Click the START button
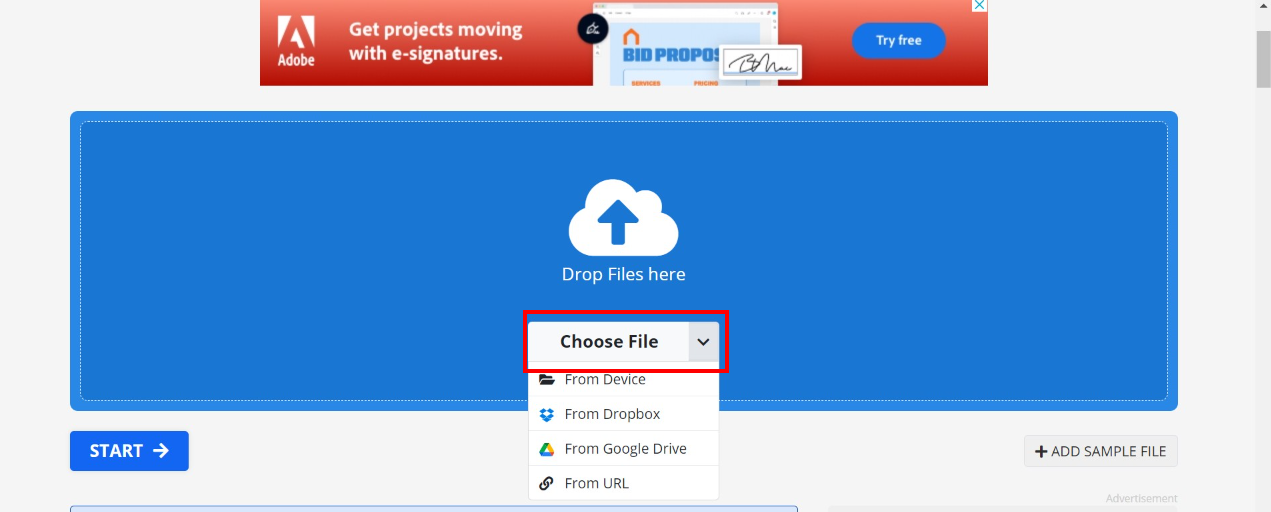The width and height of the screenshot is (1271, 512). [129, 451]
